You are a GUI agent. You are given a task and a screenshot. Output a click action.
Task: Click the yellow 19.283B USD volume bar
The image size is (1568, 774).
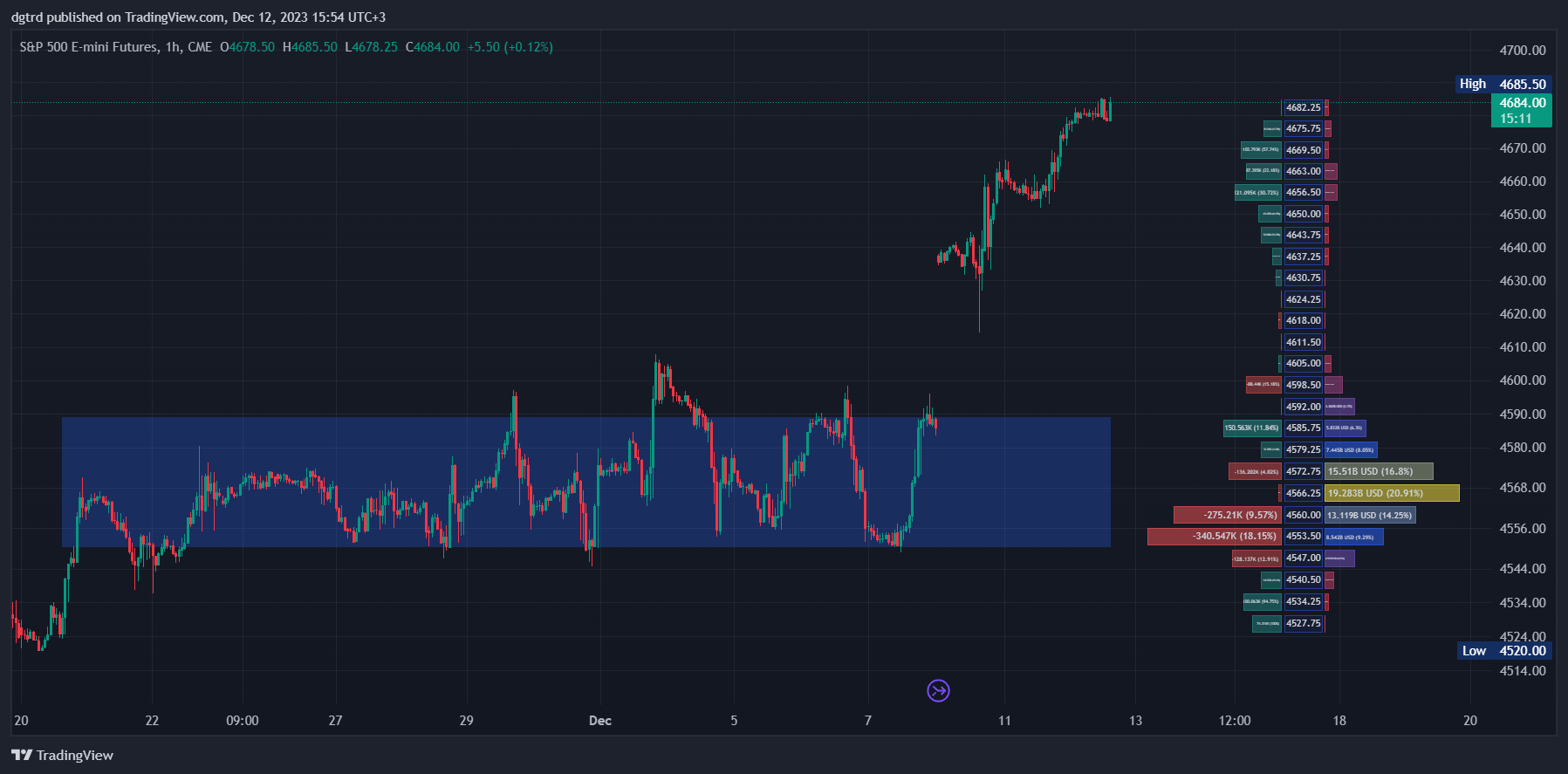1391,493
